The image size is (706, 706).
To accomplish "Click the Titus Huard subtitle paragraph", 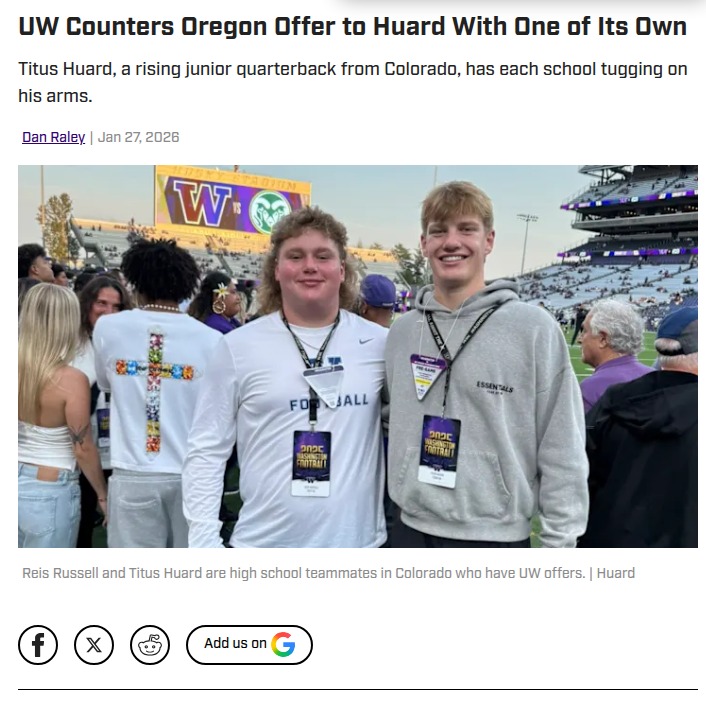I will point(353,82).
